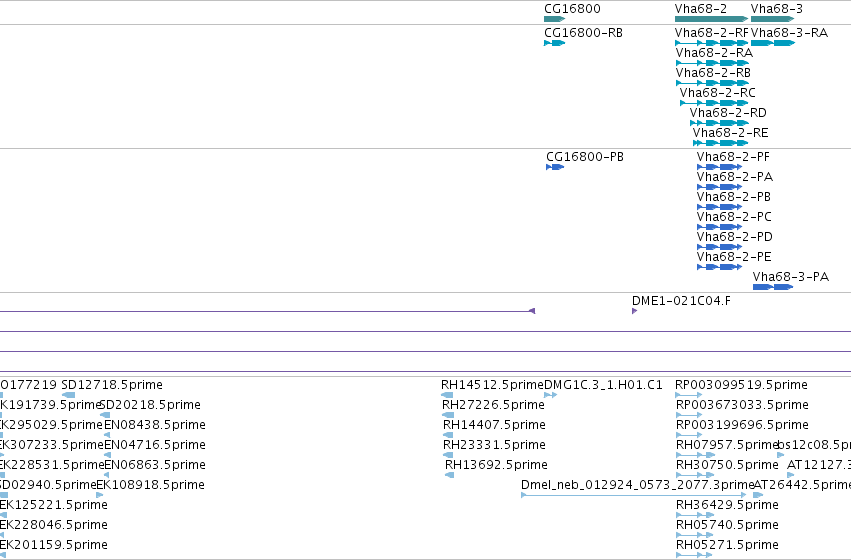Image resolution: width=851 pixels, height=560 pixels.
Task: Select EST EK108918.5prime
Action: 150,486
